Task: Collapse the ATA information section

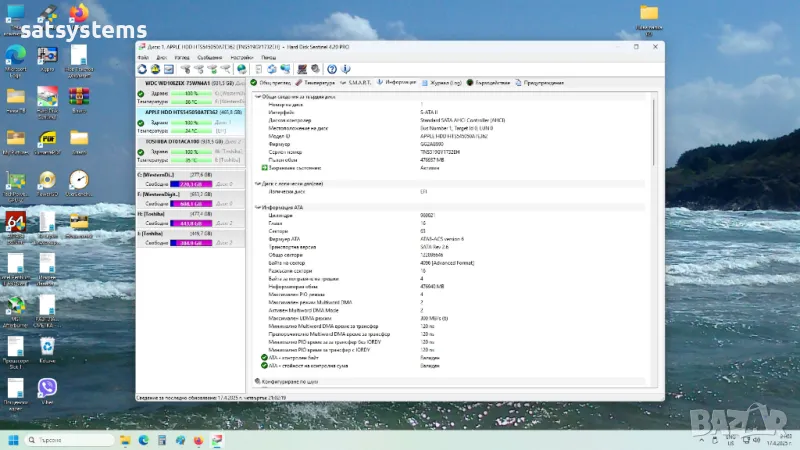Action: pos(259,207)
